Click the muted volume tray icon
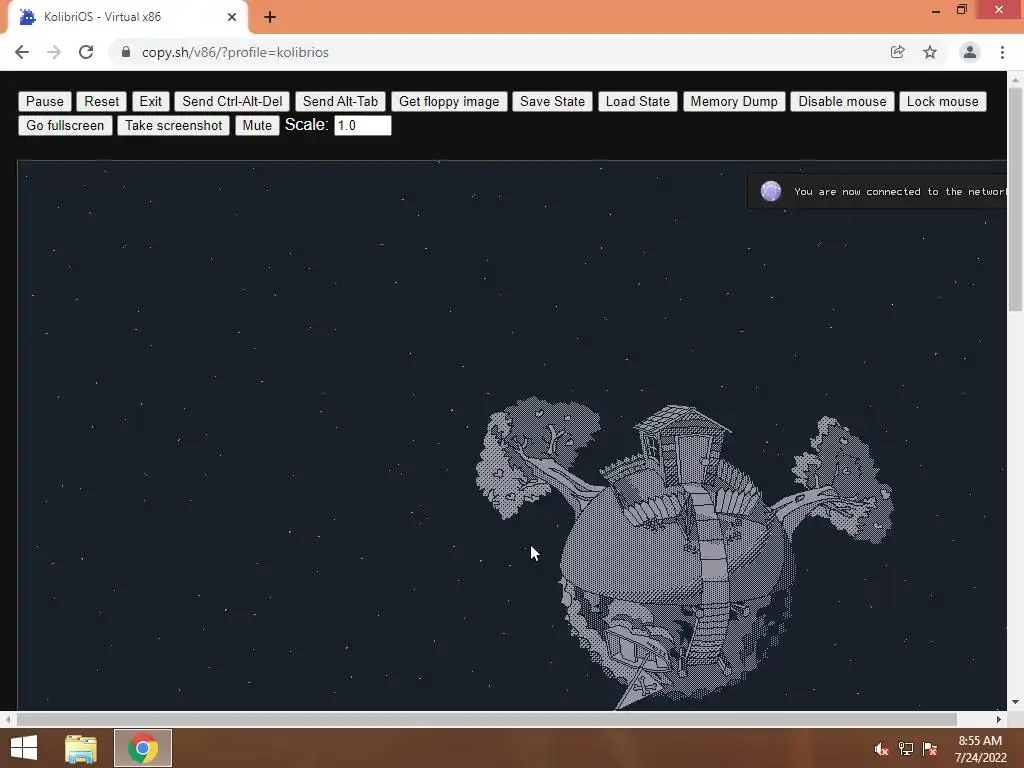Viewport: 1024px width, 768px height. coord(881,749)
